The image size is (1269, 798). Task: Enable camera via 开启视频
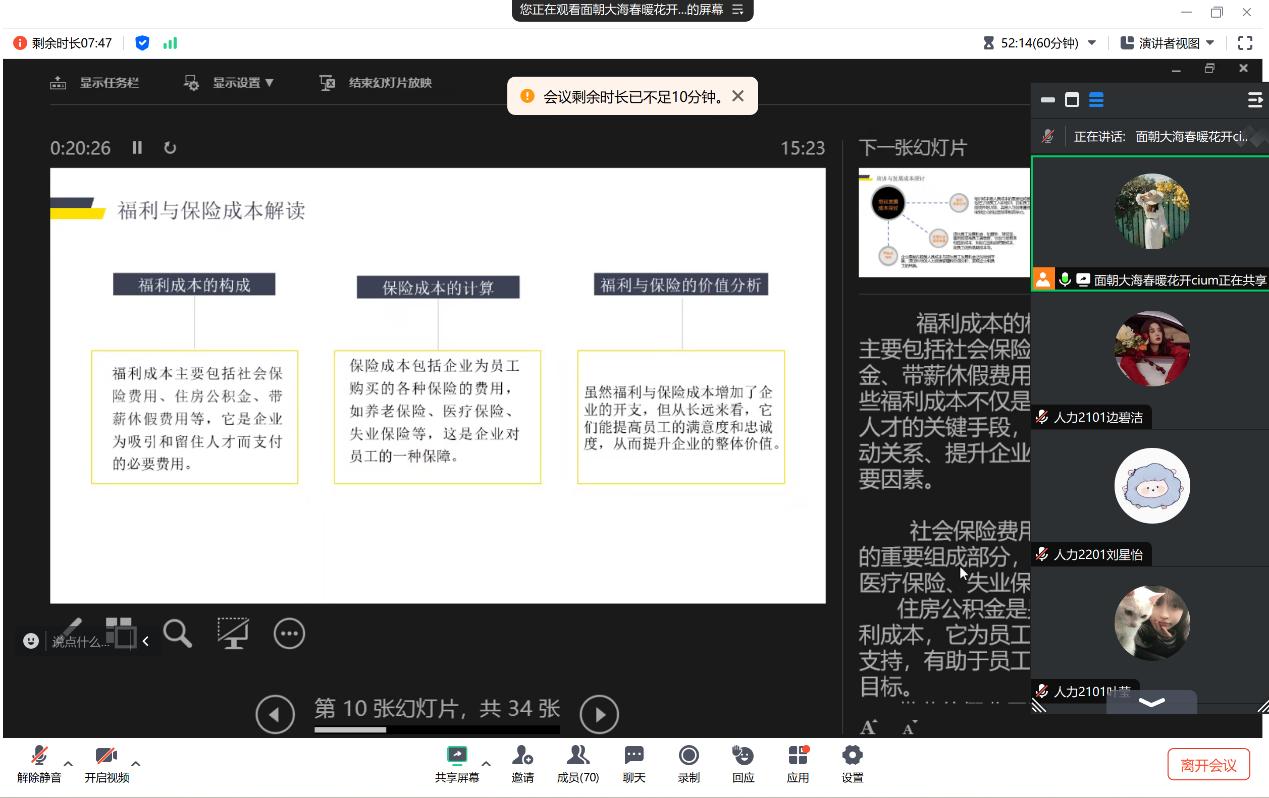(105, 762)
